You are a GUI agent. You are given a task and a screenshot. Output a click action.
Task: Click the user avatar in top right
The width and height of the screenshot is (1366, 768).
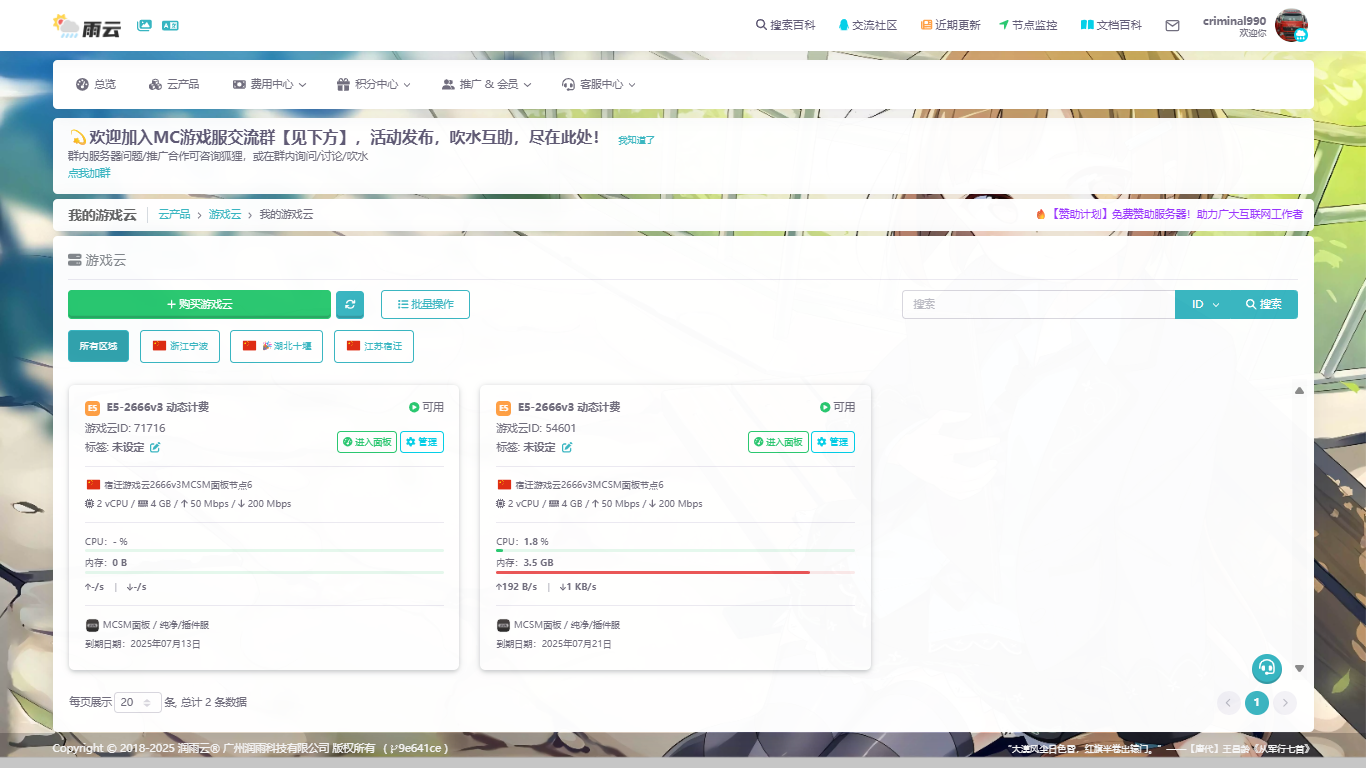[1291, 25]
